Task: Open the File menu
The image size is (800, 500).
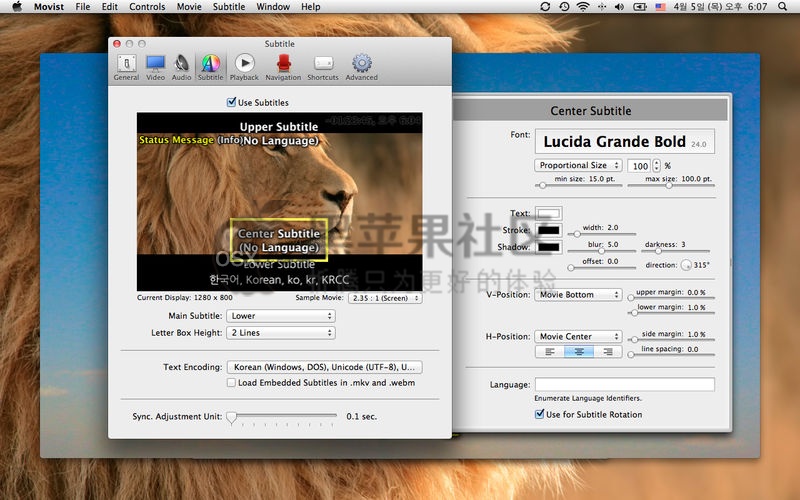Action: (83, 7)
